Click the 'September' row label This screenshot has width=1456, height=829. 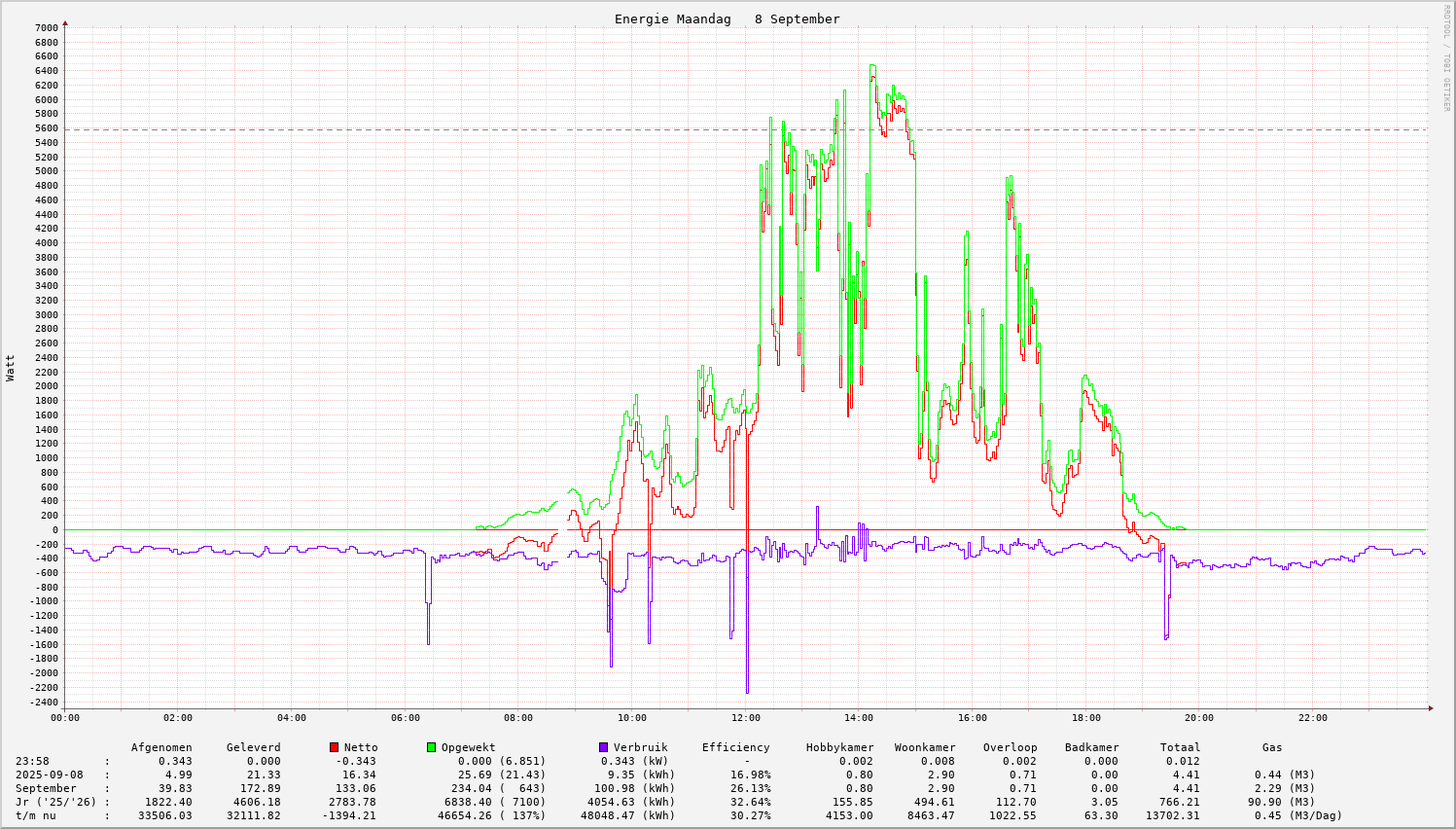point(46,788)
